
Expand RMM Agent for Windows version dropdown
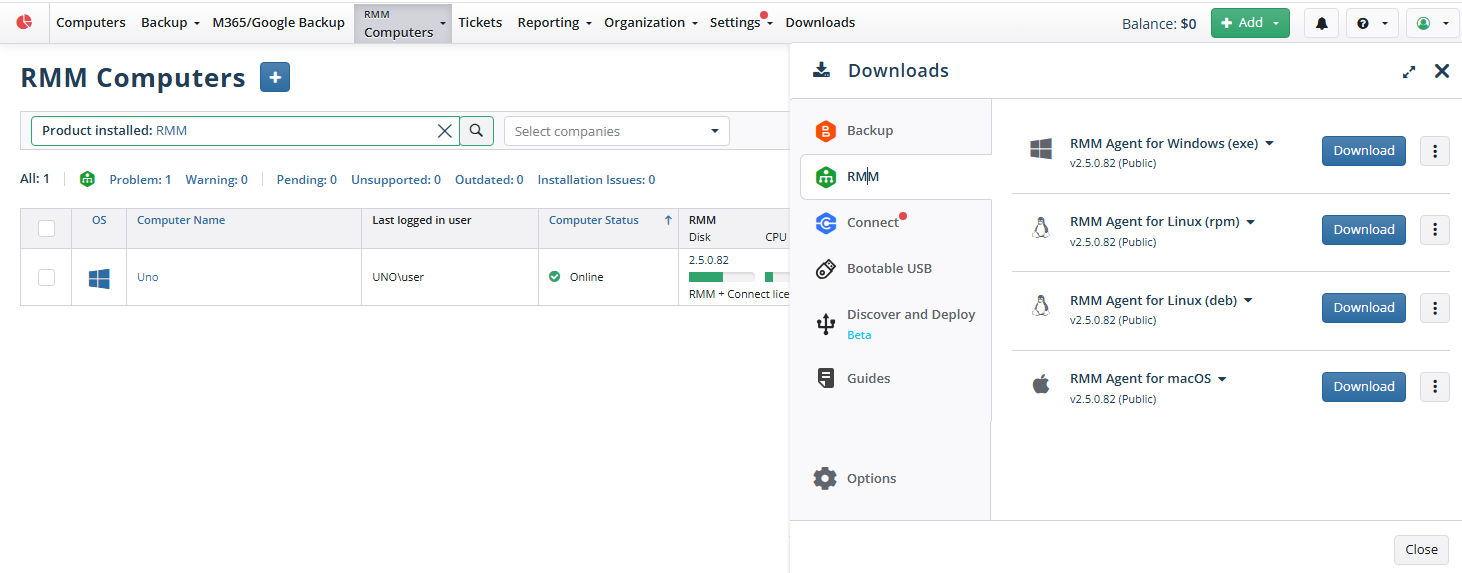click(1270, 144)
